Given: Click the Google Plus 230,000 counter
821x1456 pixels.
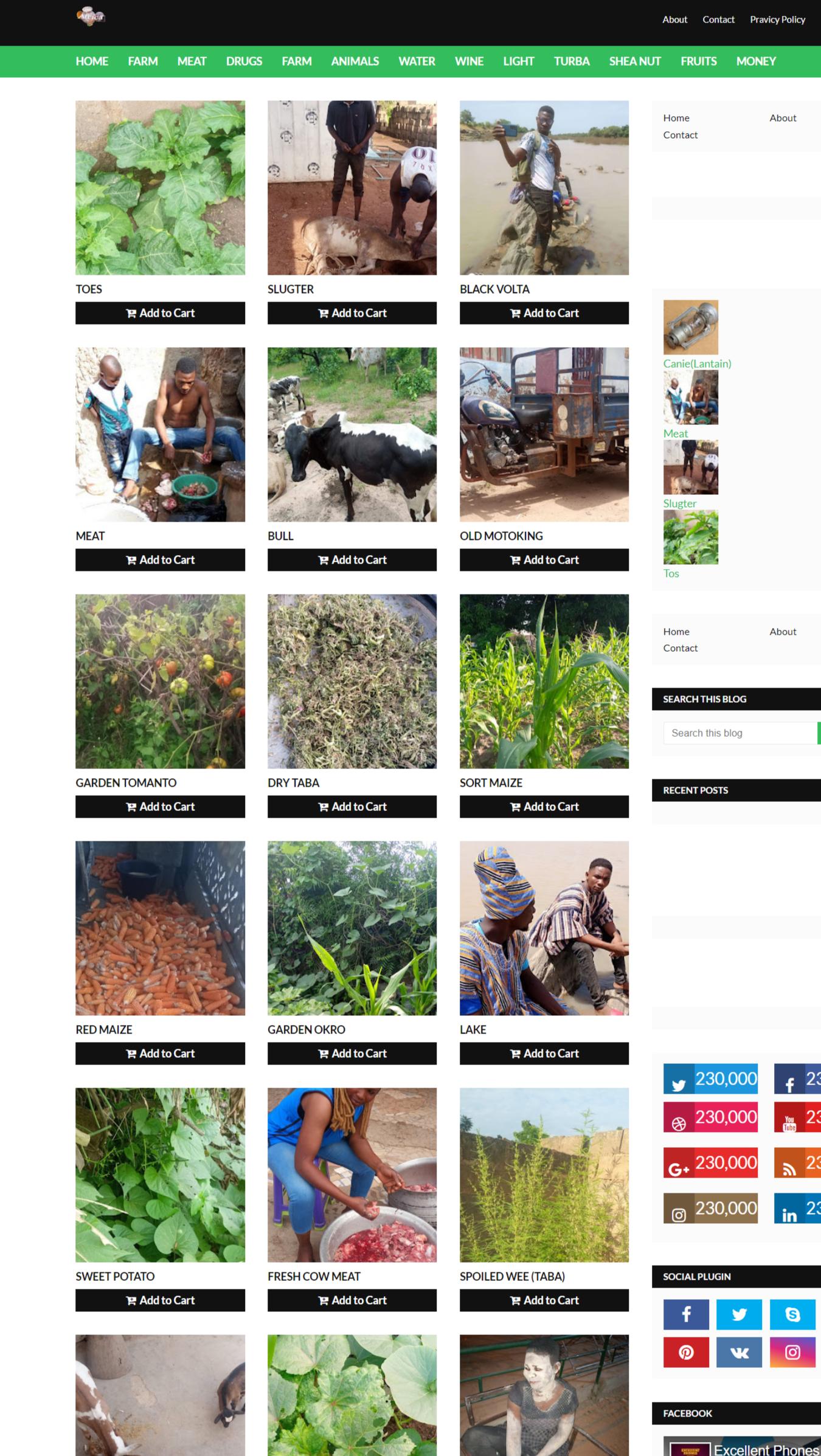Looking at the screenshot, I should pos(710,1162).
